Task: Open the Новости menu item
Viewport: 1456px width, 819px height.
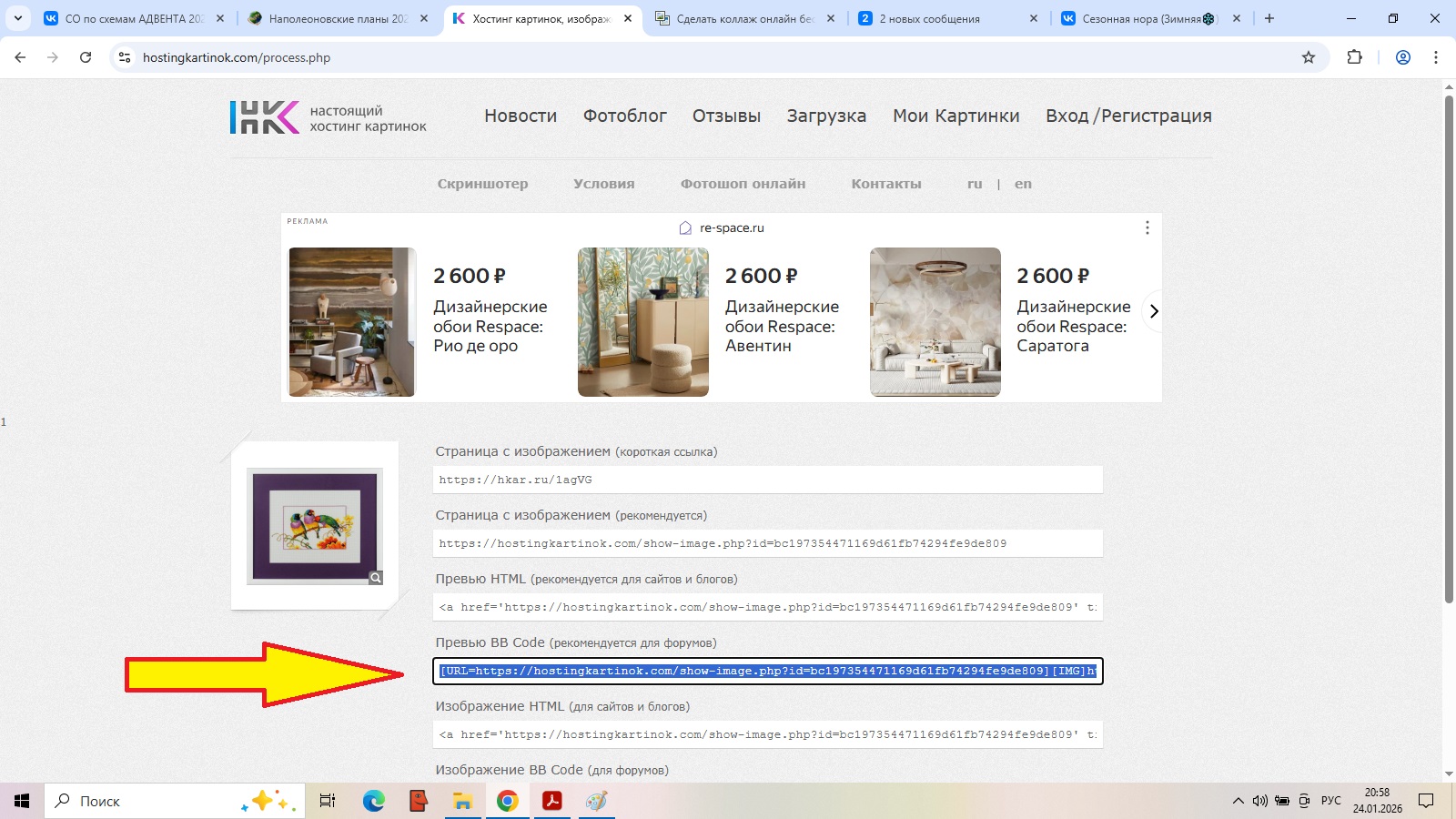Action: (x=521, y=116)
